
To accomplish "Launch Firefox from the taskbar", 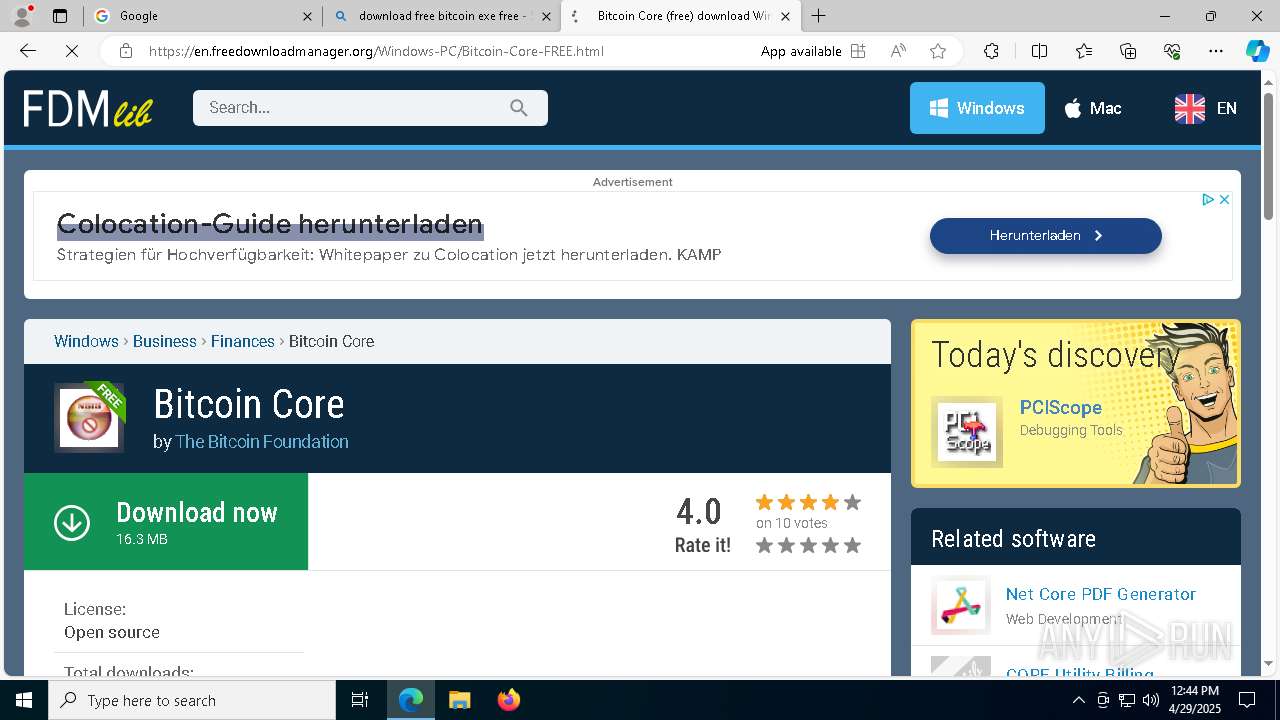I will pos(509,700).
